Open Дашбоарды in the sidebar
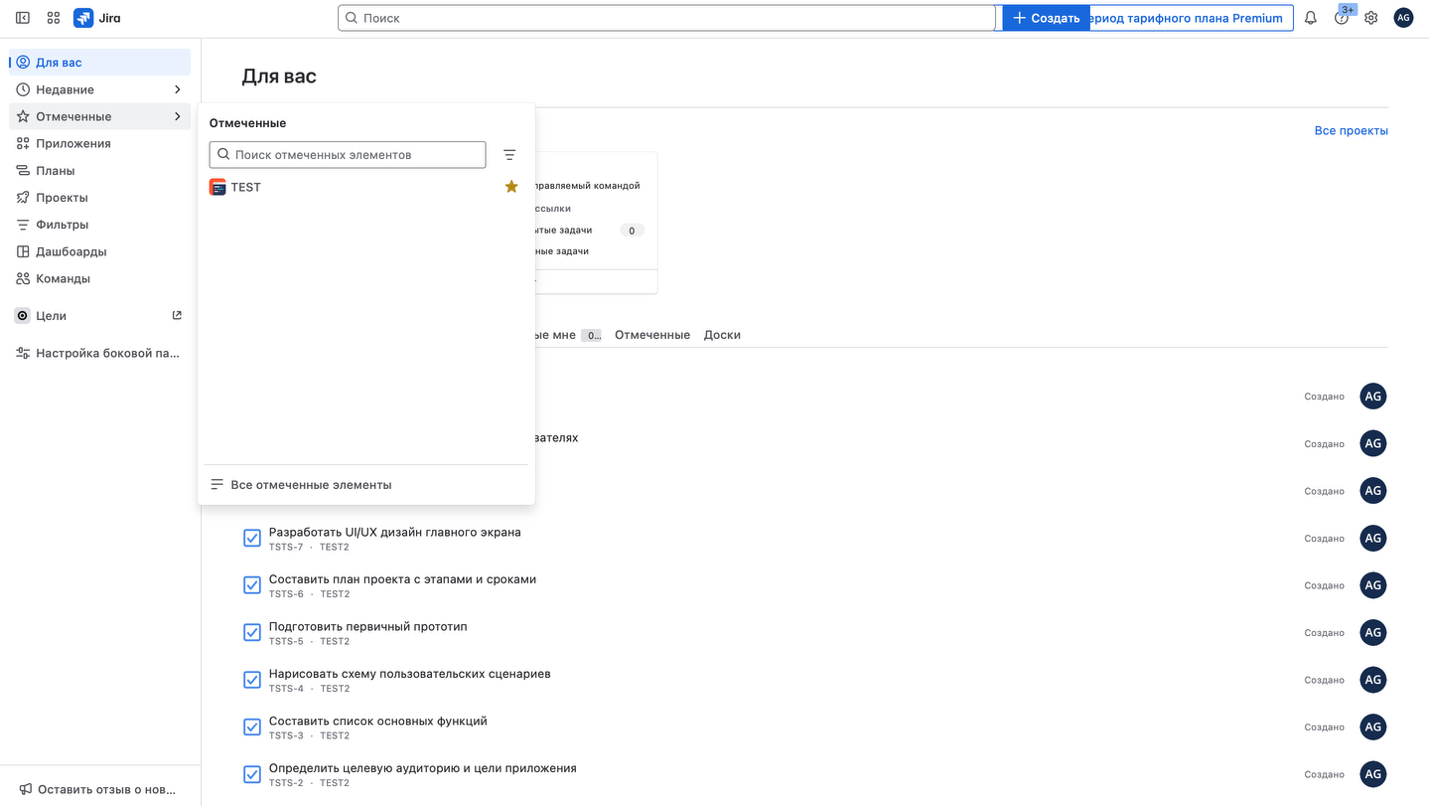Image resolution: width=1429 pixels, height=806 pixels. 71,252
